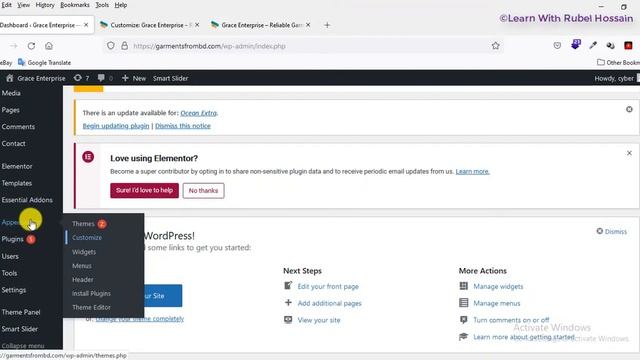This screenshot has width=640, height=360.
Task: Click the Google Translate bookmark
Action: (x=44, y=62)
